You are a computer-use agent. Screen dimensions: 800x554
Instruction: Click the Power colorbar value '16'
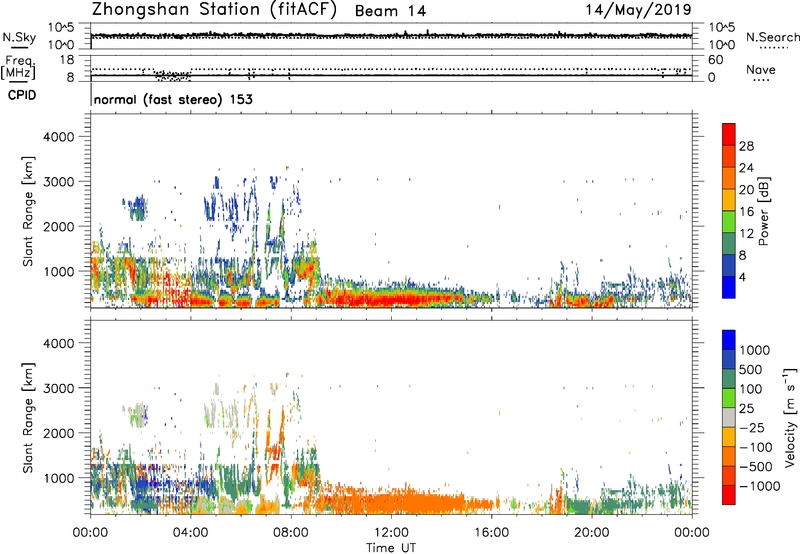click(746, 212)
